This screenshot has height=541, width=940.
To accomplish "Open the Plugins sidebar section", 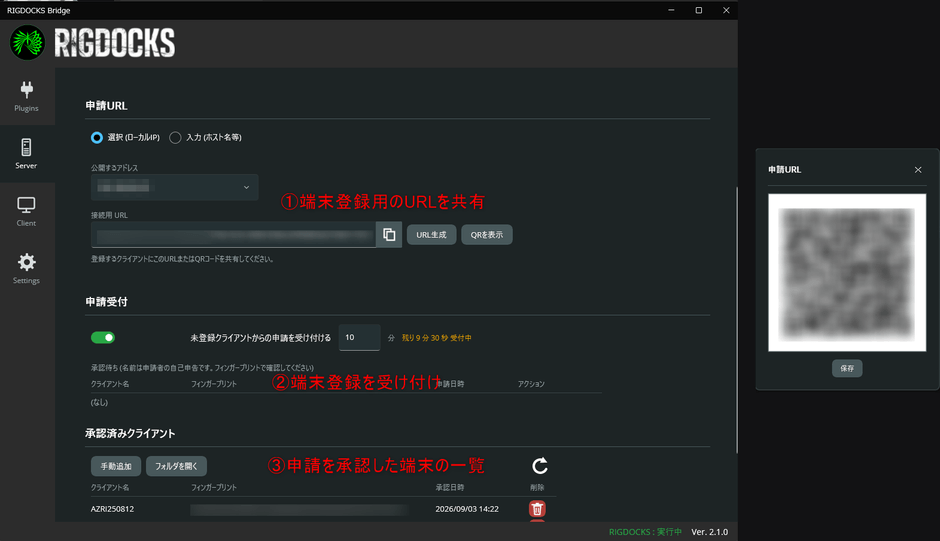I will pyautogui.click(x=26, y=96).
